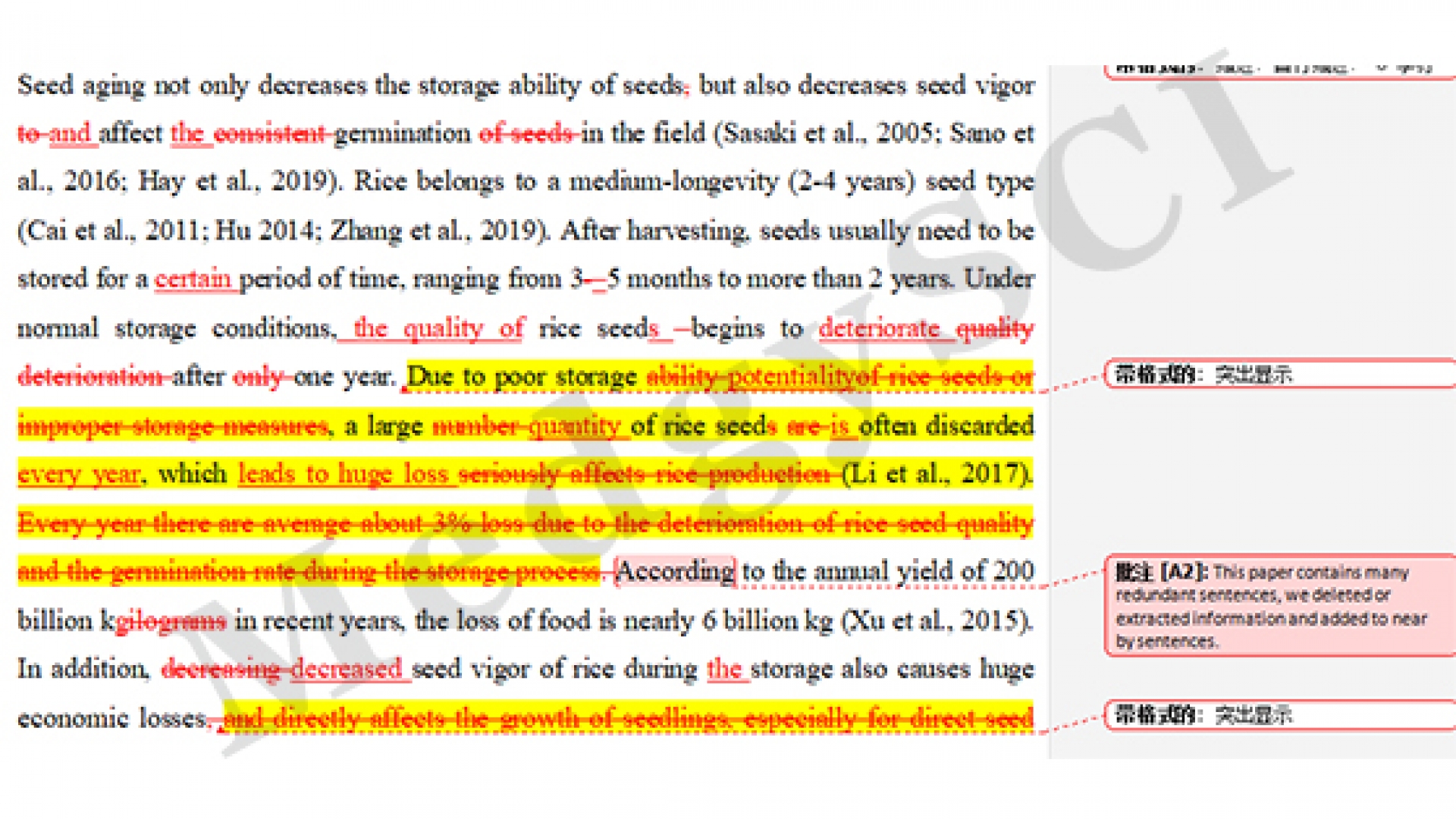Click inserted phrase 'leads to huge loss'

[343, 474]
